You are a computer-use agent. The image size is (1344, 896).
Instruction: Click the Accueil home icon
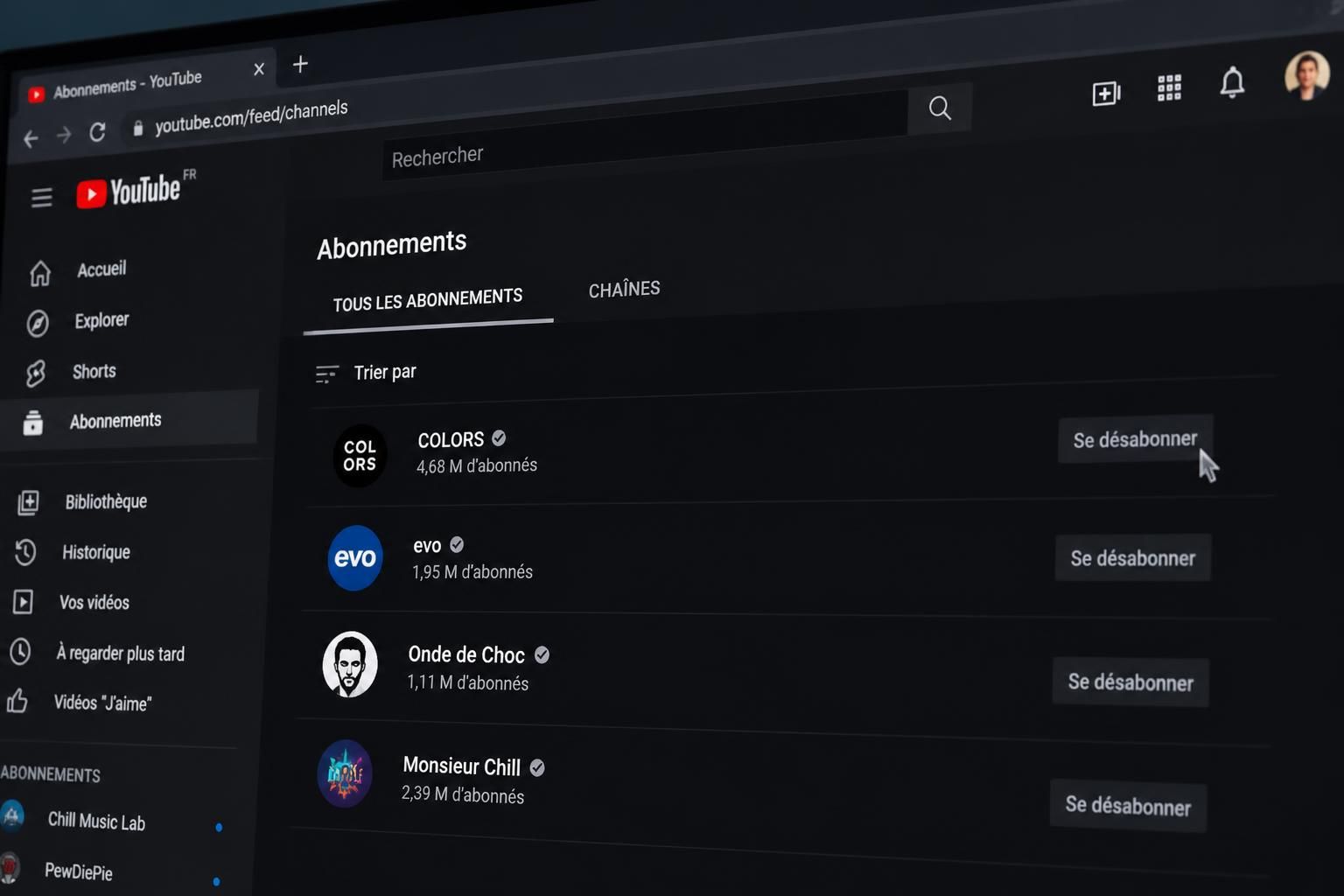(x=40, y=274)
